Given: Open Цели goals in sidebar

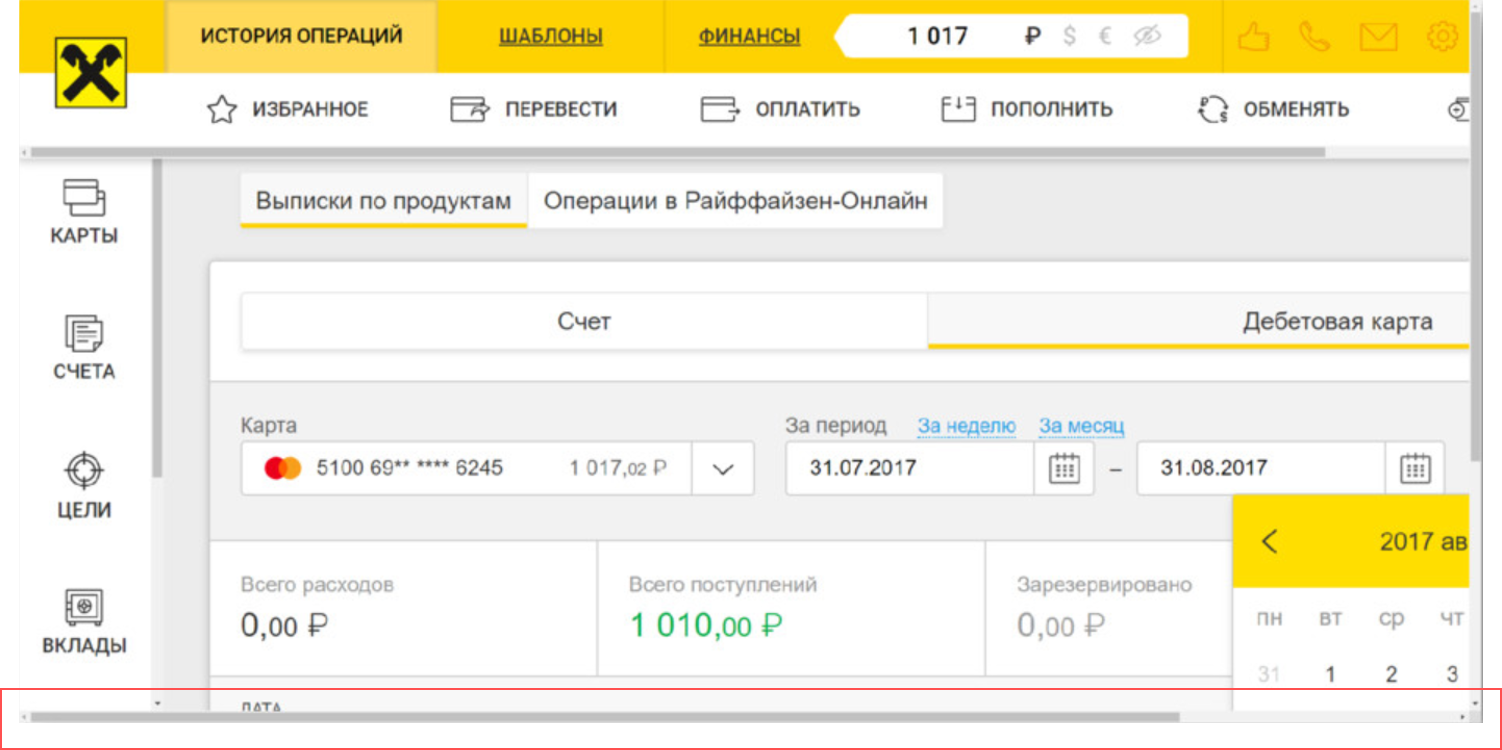Looking at the screenshot, I should click(84, 486).
